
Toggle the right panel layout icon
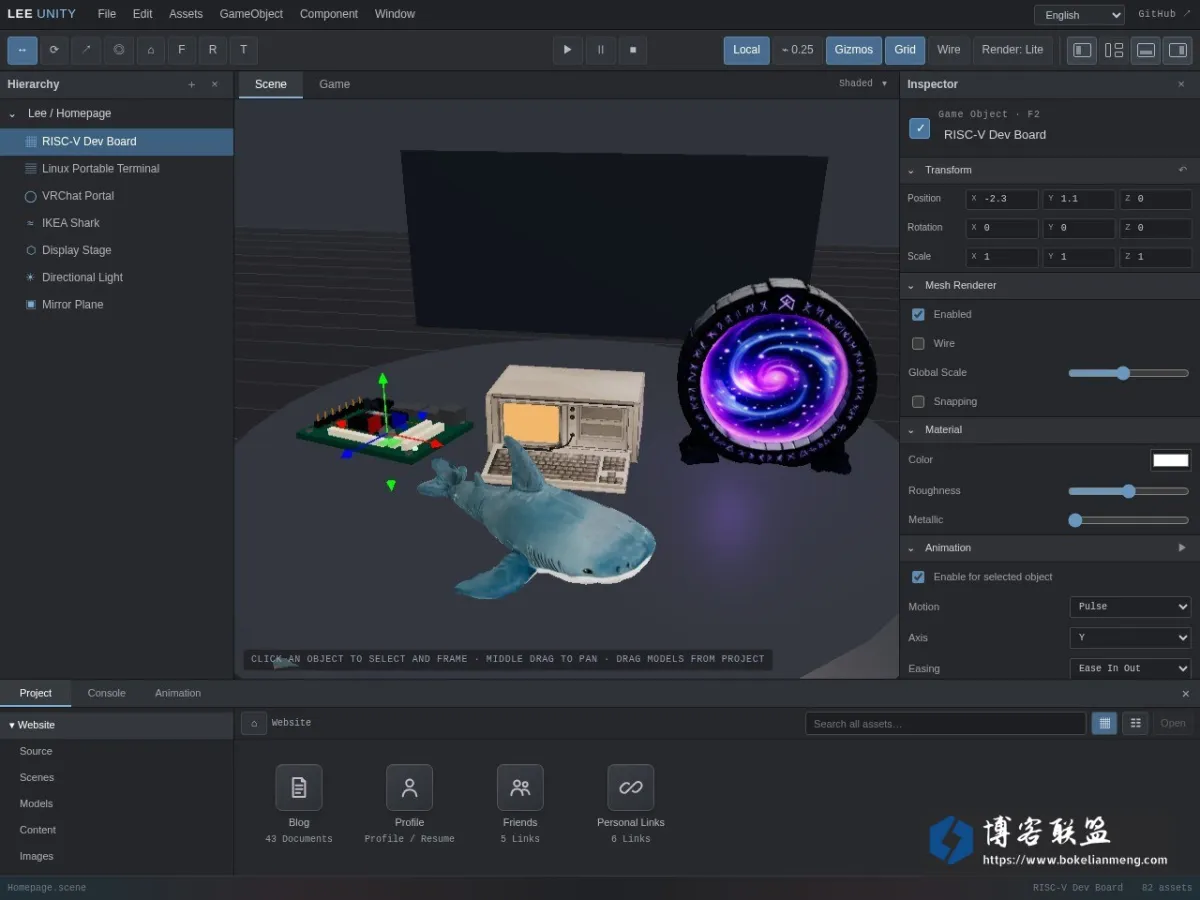pos(1178,50)
